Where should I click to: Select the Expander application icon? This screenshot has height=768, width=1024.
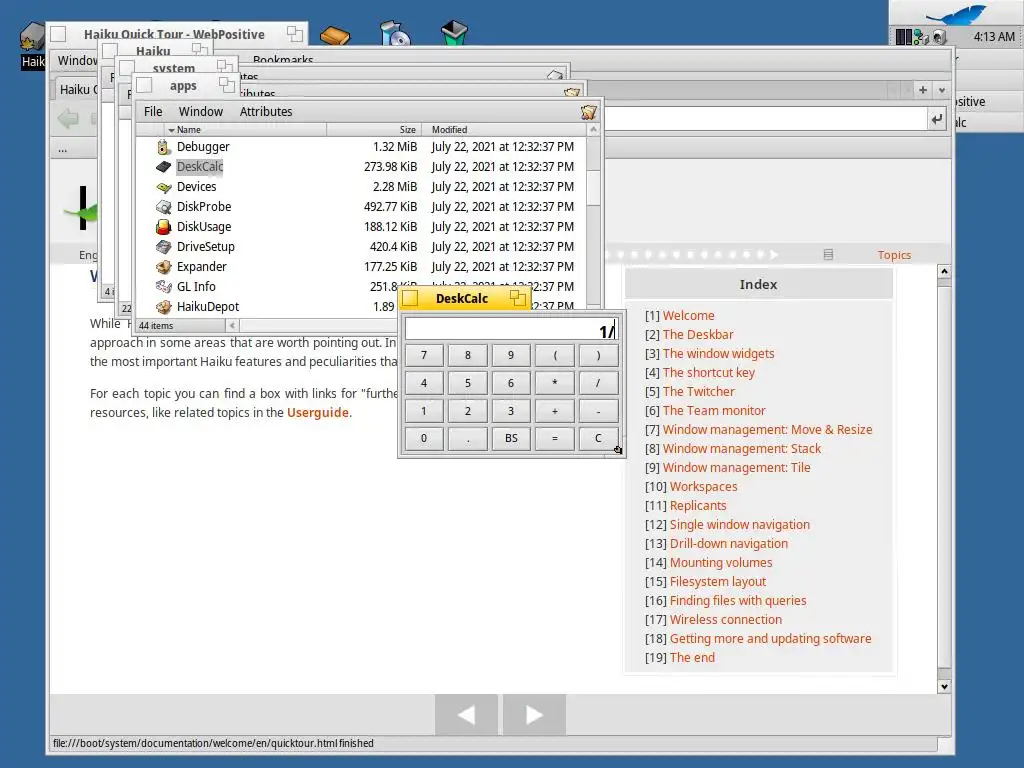pyautogui.click(x=163, y=267)
